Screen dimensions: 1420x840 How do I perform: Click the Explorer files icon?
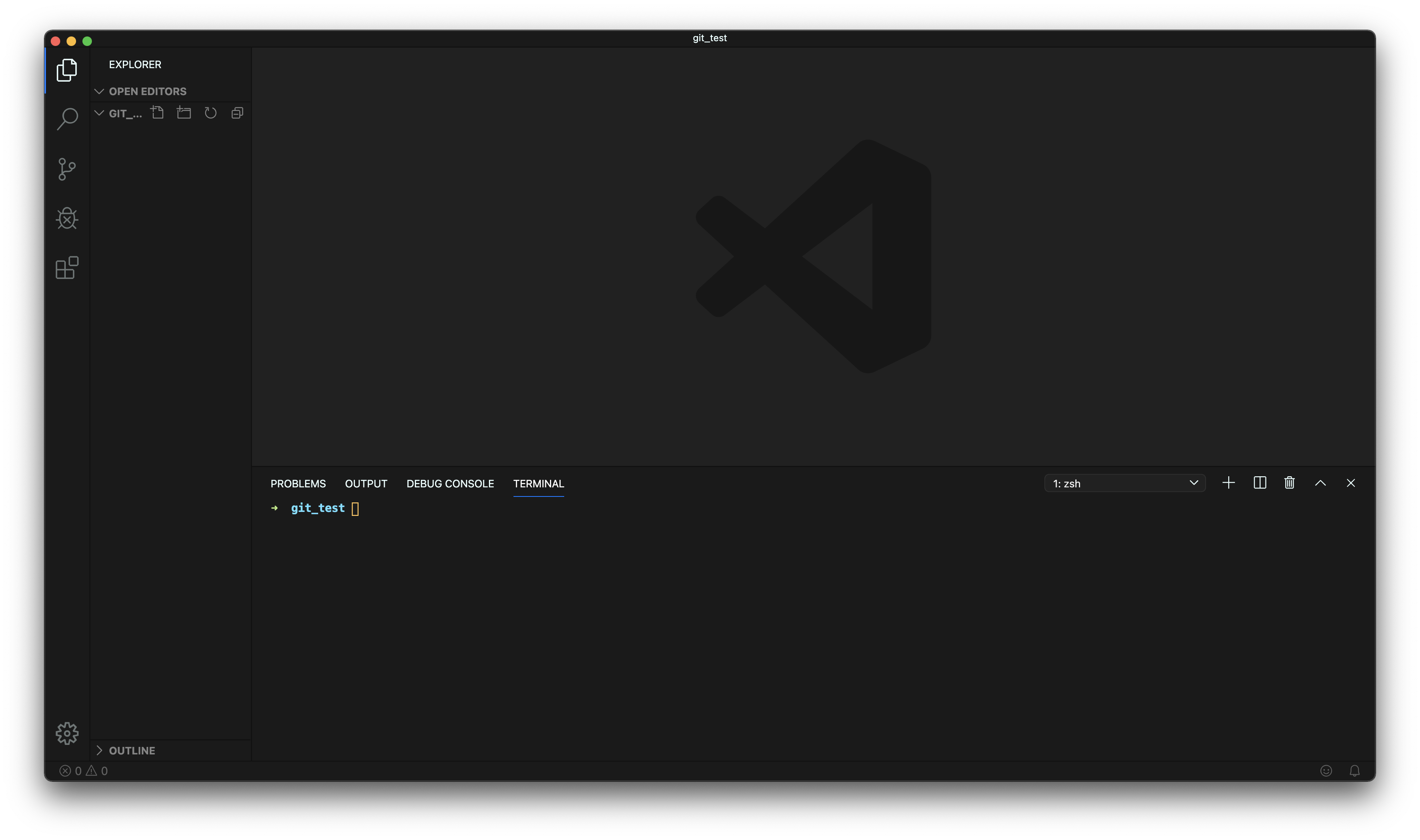click(x=67, y=70)
